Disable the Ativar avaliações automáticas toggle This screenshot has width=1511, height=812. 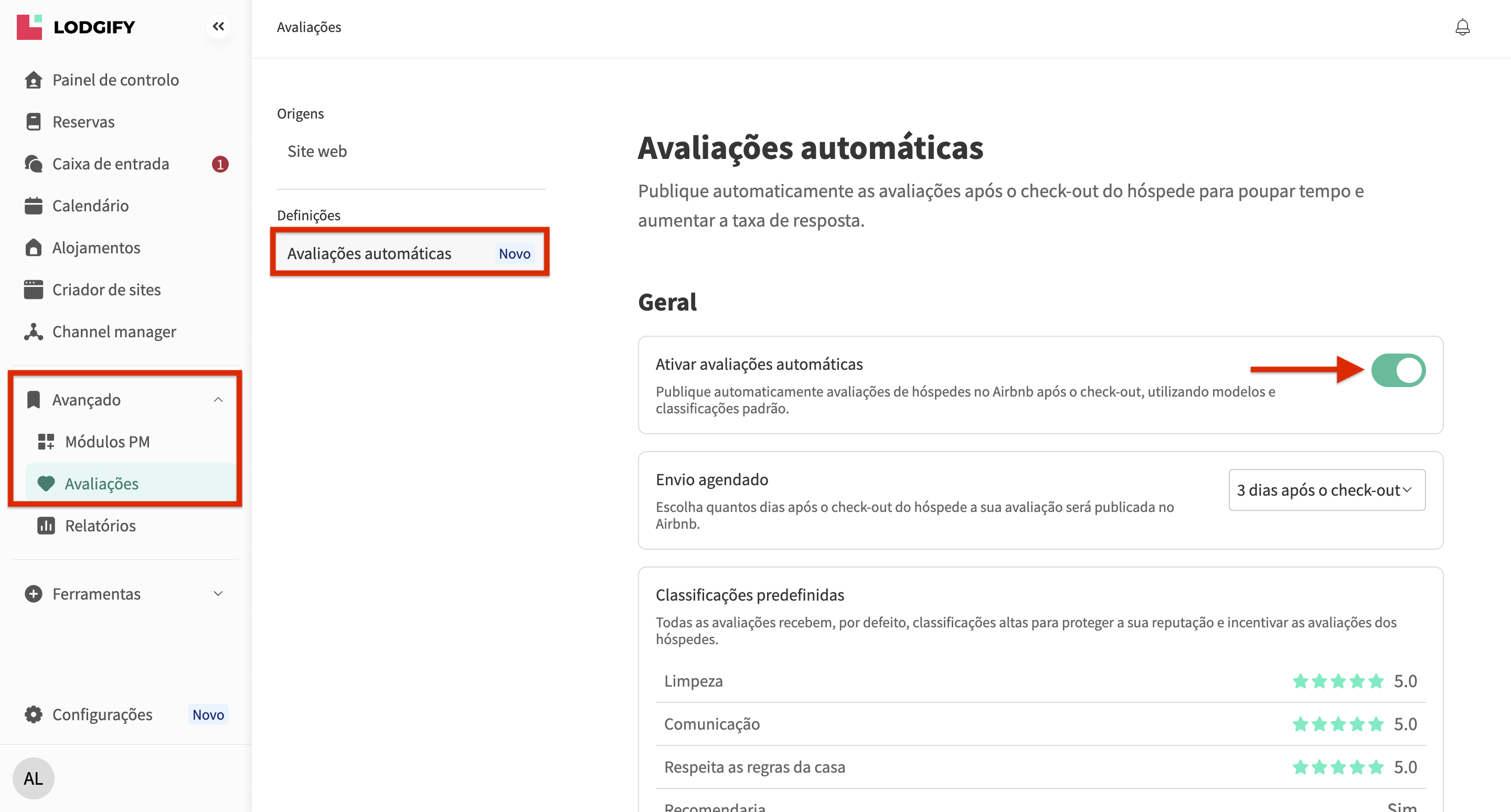[x=1398, y=370]
